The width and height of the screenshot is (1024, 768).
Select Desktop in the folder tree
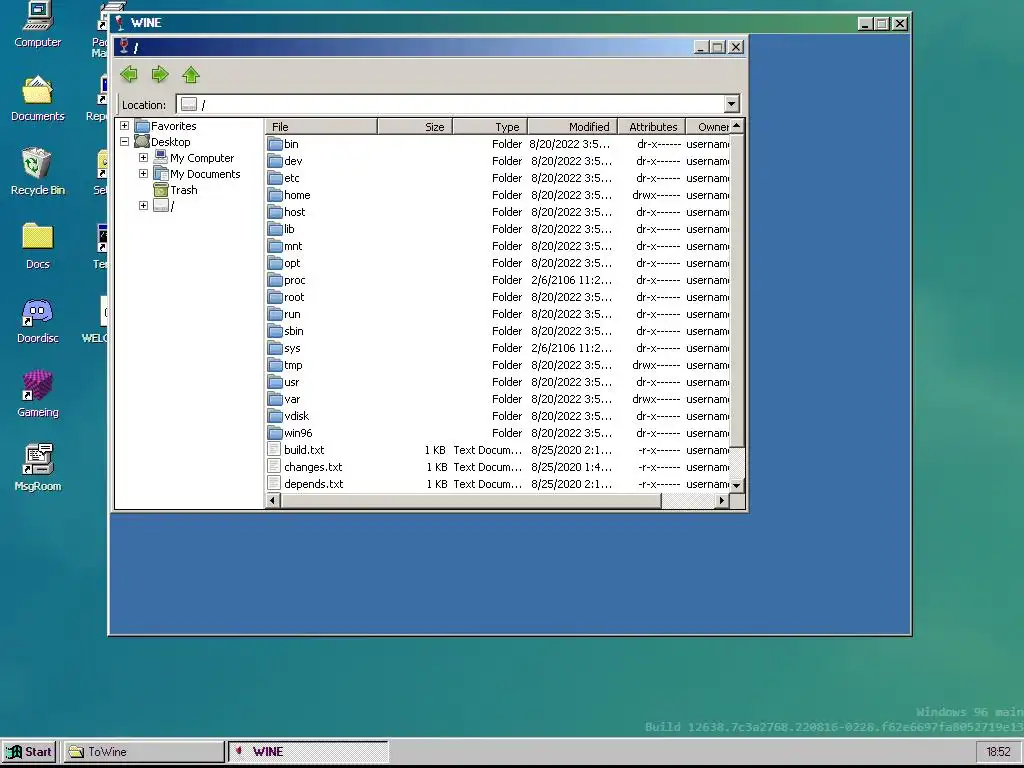pyautogui.click(x=170, y=142)
